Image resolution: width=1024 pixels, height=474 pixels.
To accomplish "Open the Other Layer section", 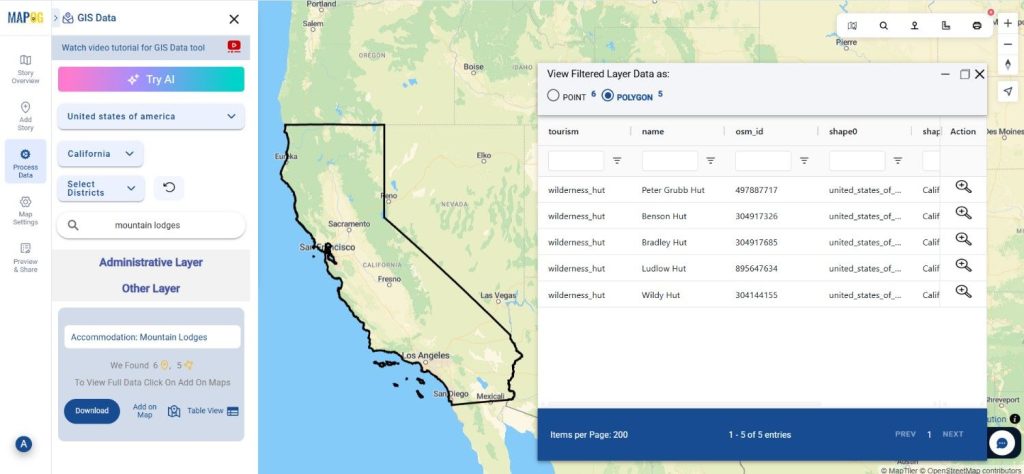I will [x=150, y=288].
